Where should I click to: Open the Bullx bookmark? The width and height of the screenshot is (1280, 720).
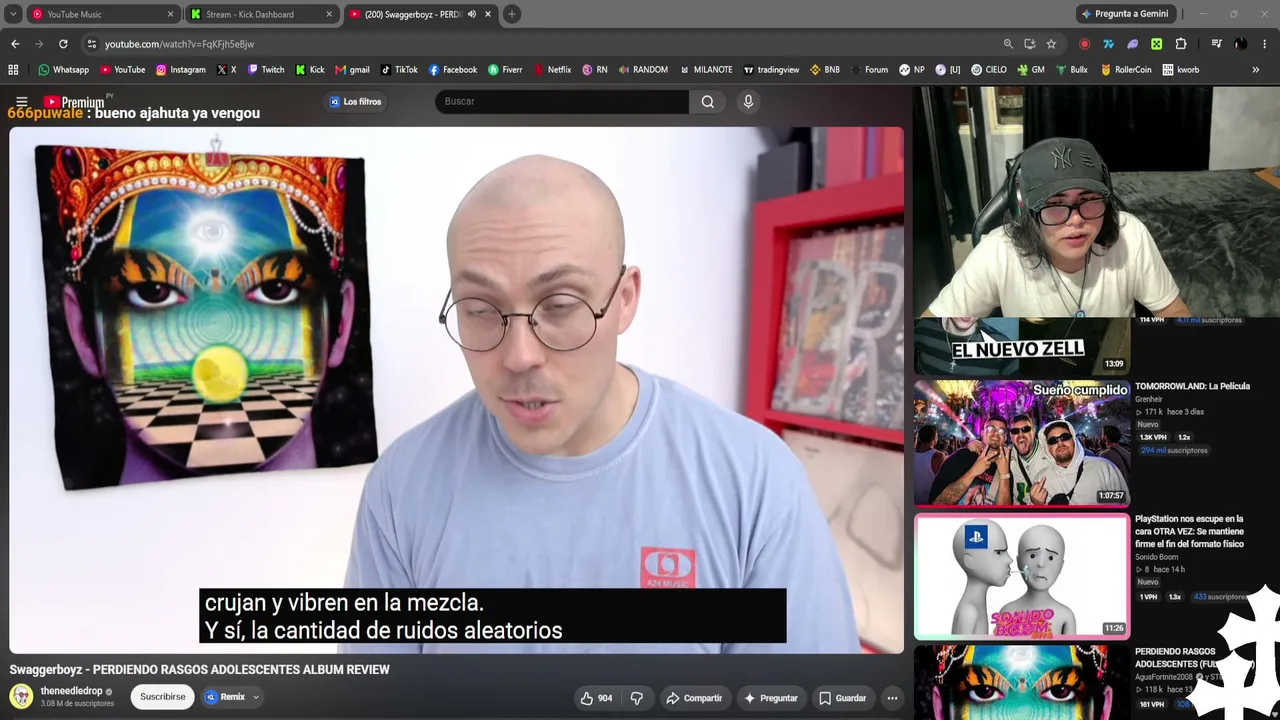tap(1072, 70)
